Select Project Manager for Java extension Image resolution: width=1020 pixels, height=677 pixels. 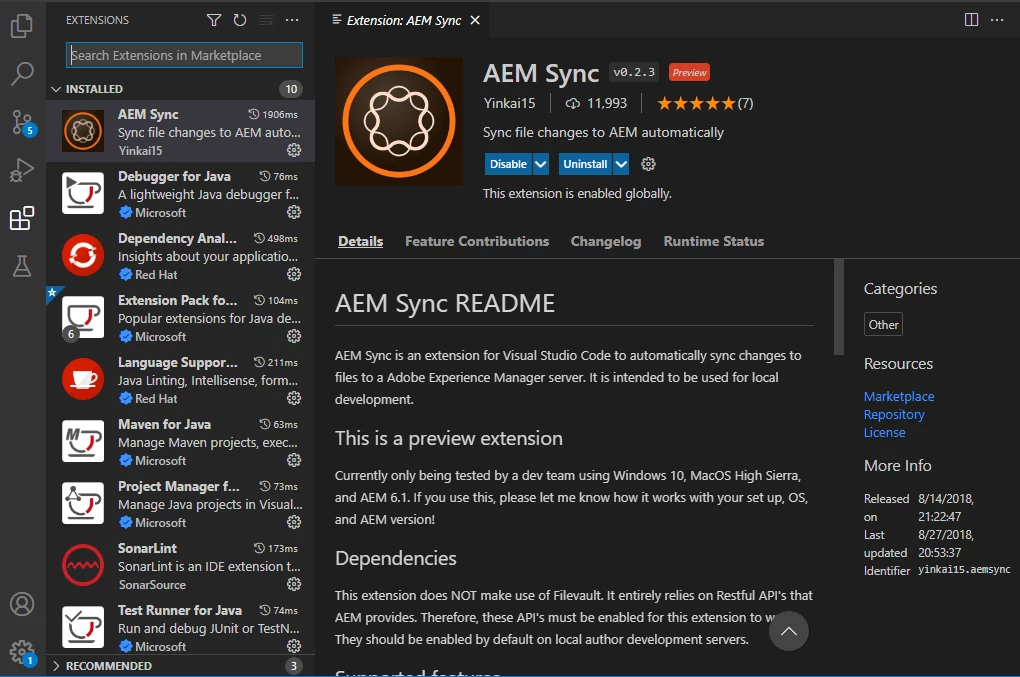tap(180, 503)
